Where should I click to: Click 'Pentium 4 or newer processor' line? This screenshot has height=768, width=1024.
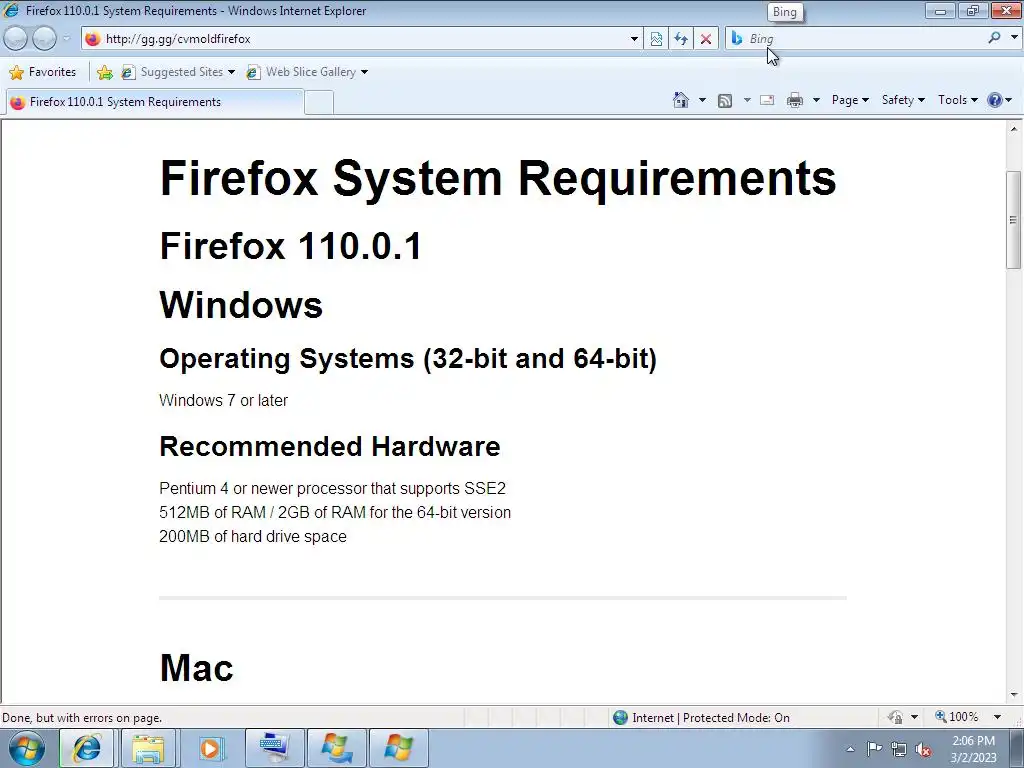tap(332, 488)
